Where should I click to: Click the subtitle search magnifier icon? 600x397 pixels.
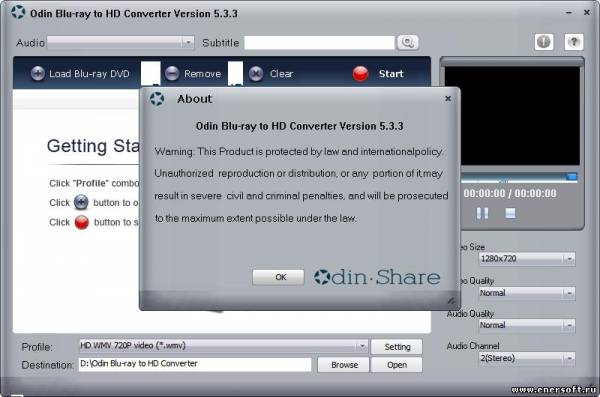(408, 42)
